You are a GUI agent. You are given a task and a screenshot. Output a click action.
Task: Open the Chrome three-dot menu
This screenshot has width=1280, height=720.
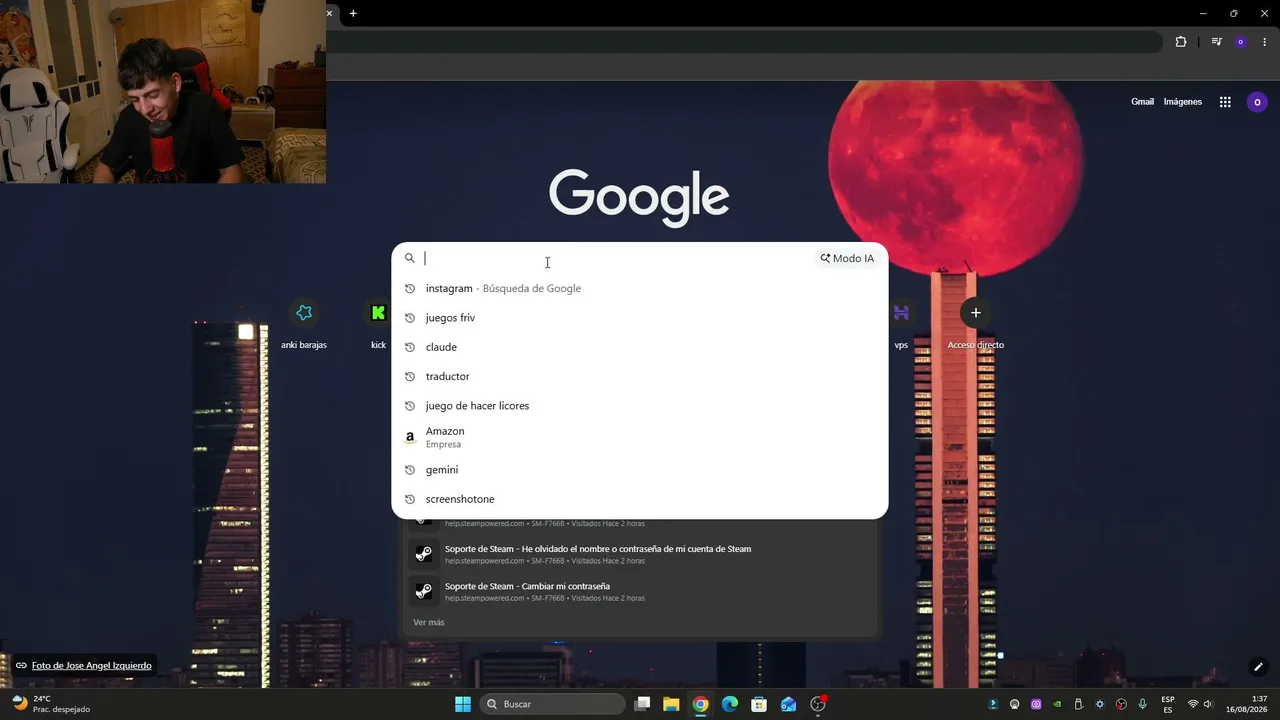[x=1265, y=42]
